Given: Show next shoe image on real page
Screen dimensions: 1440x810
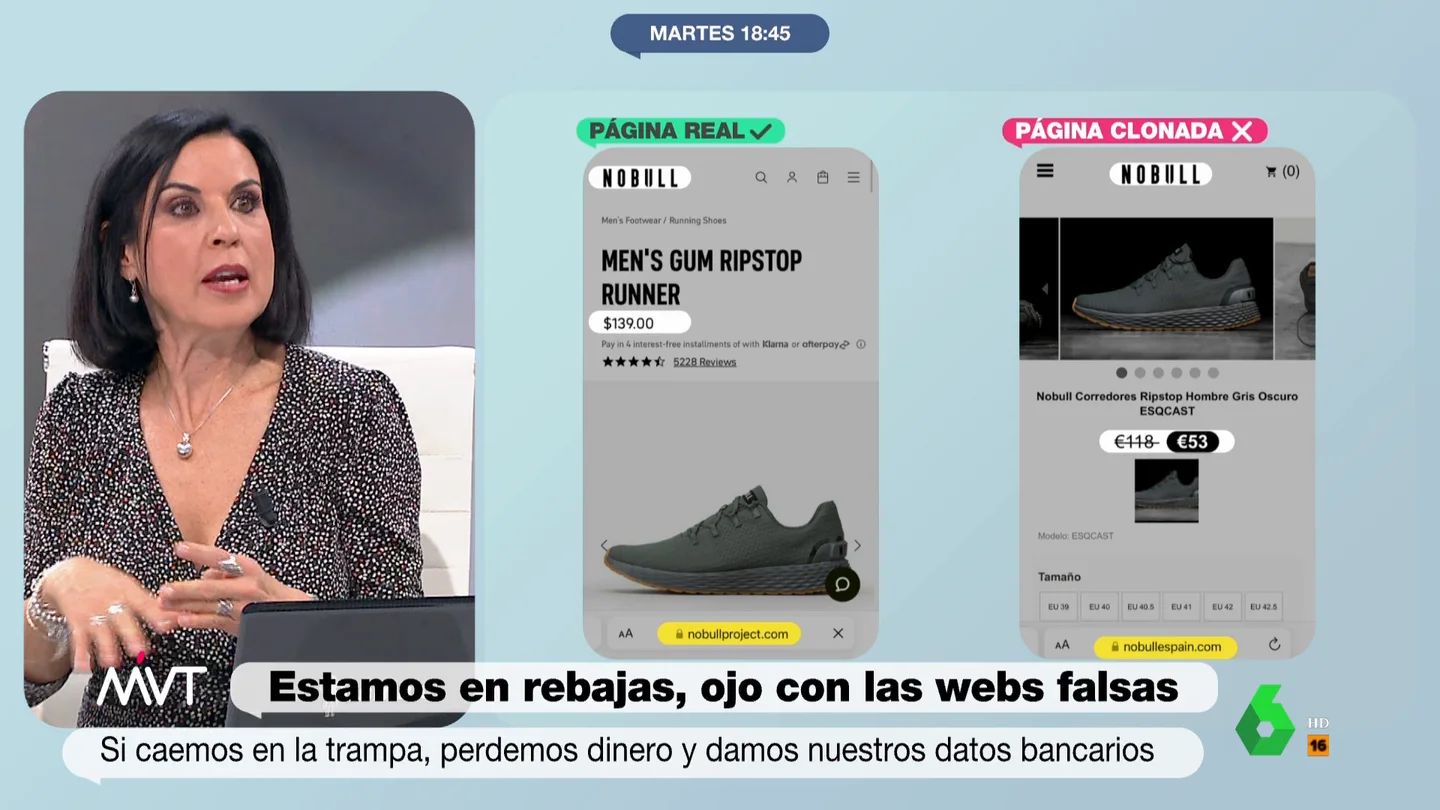Looking at the screenshot, I should coord(857,545).
